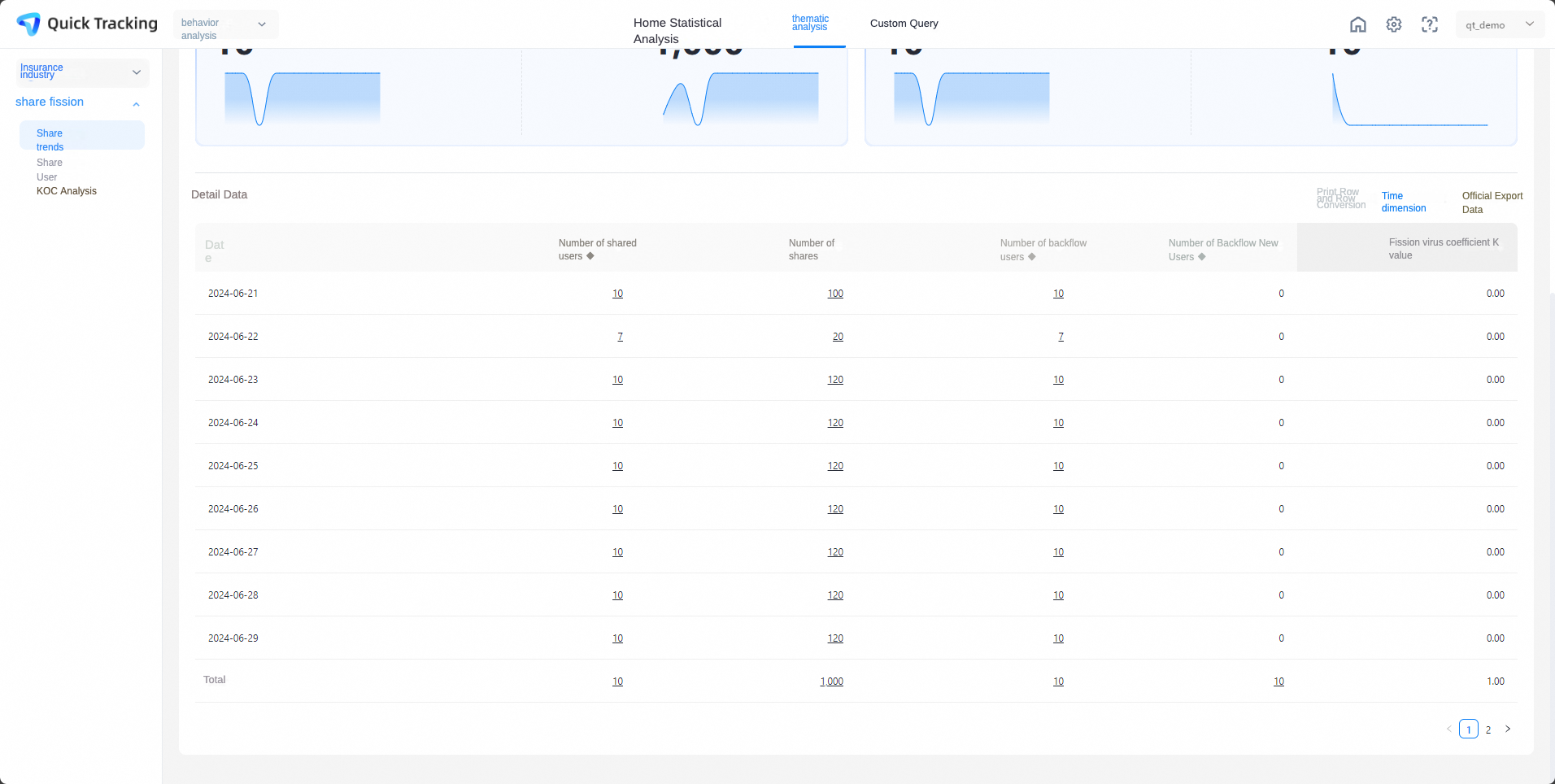Open number of shares 120 for 2024-06-29
The width and height of the screenshot is (1555, 784).
(x=835, y=638)
